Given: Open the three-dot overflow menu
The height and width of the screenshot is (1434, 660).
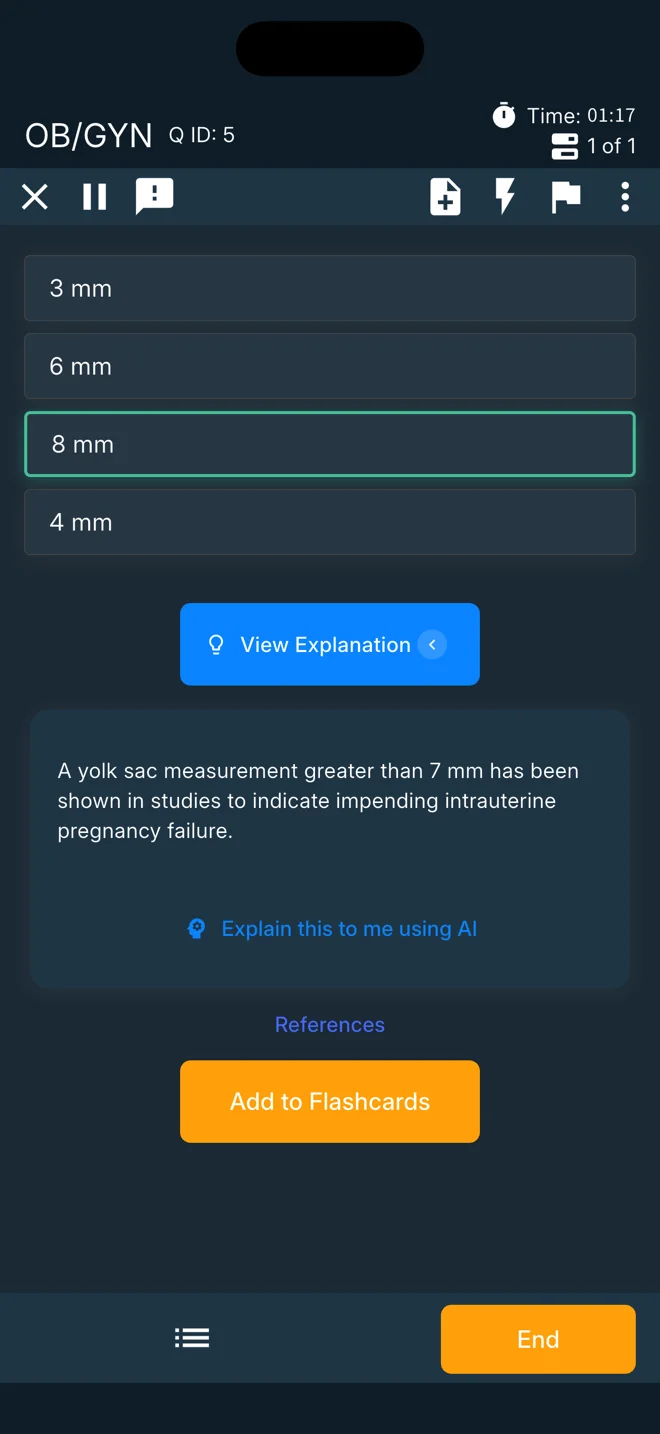Looking at the screenshot, I should [x=625, y=197].
